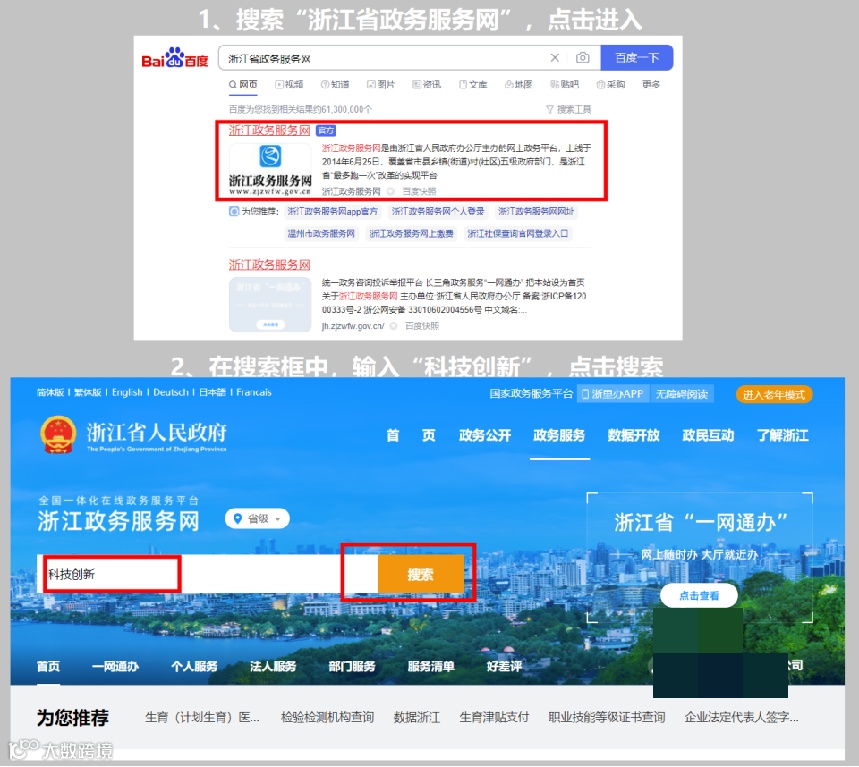Open jh.zjzwfw.gov.cn 百度快照 link
The height and width of the screenshot is (767, 859).
point(421,326)
